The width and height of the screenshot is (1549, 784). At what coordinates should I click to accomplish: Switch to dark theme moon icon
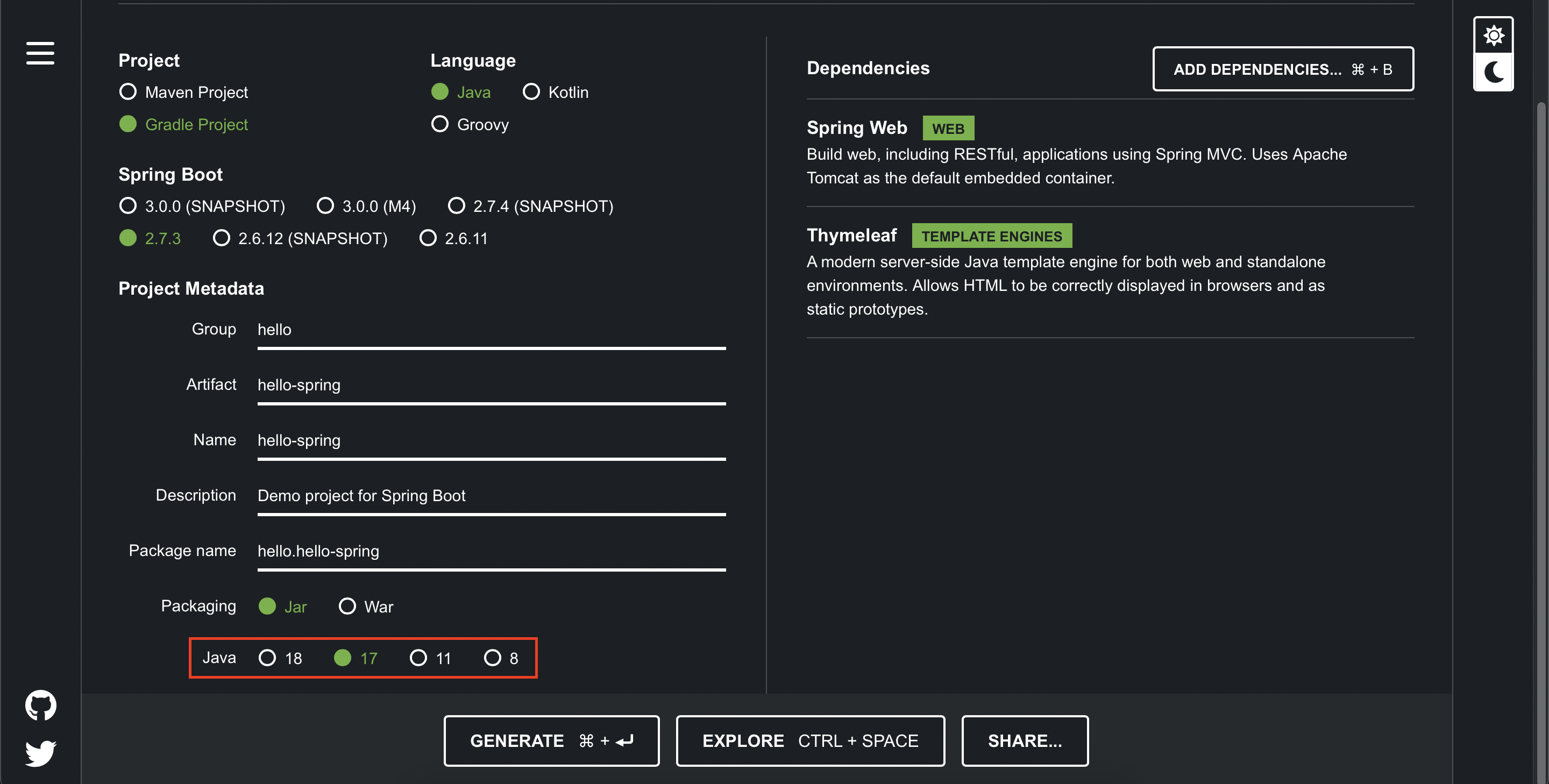(x=1493, y=72)
